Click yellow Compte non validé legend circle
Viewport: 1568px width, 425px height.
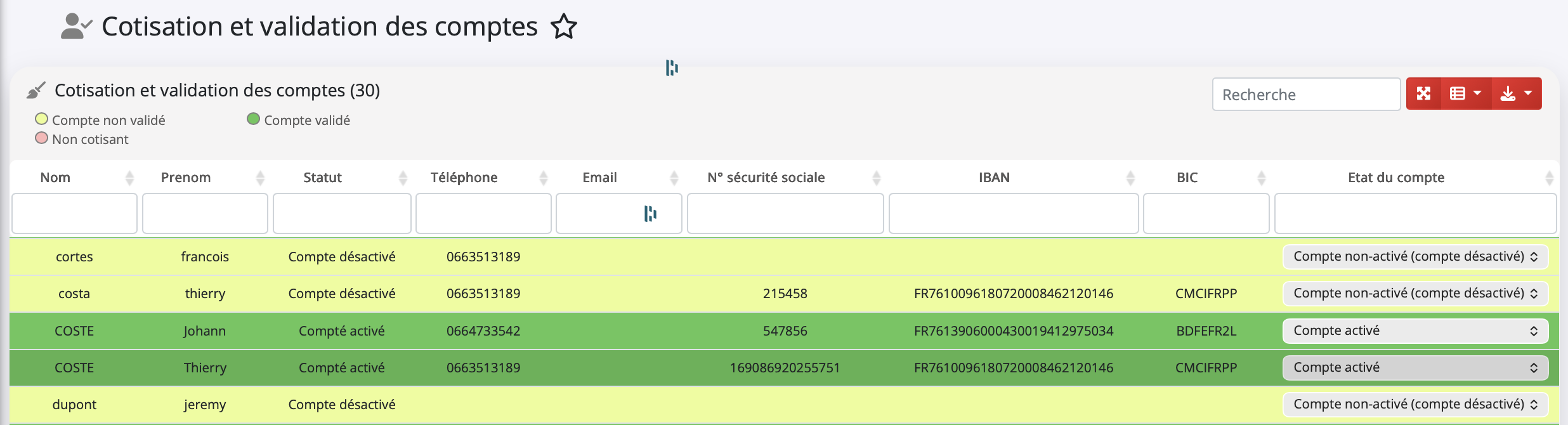click(x=42, y=119)
